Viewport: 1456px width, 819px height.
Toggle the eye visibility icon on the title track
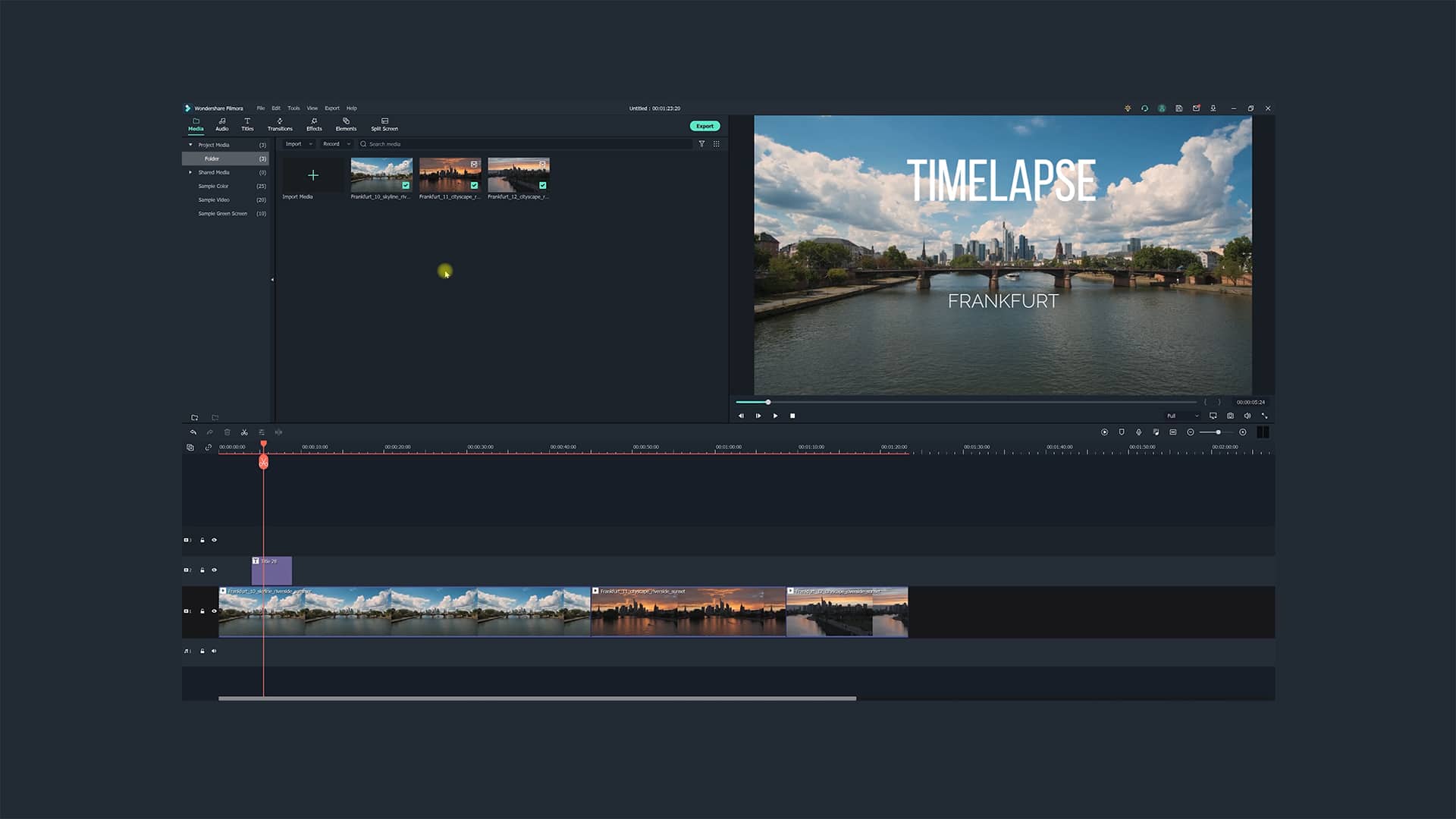click(x=215, y=570)
